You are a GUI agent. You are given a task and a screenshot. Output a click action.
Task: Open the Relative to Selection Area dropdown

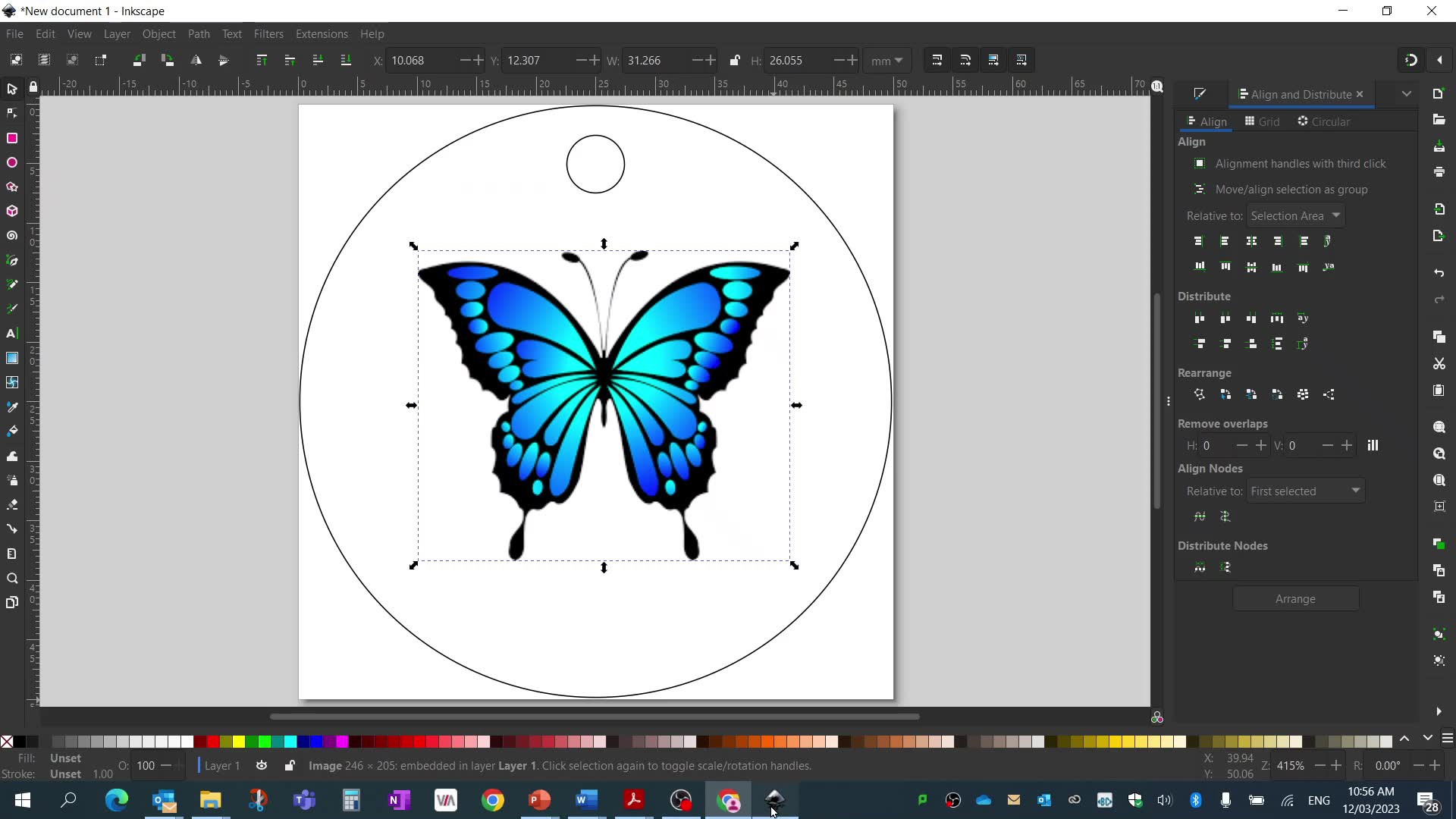click(x=1296, y=216)
